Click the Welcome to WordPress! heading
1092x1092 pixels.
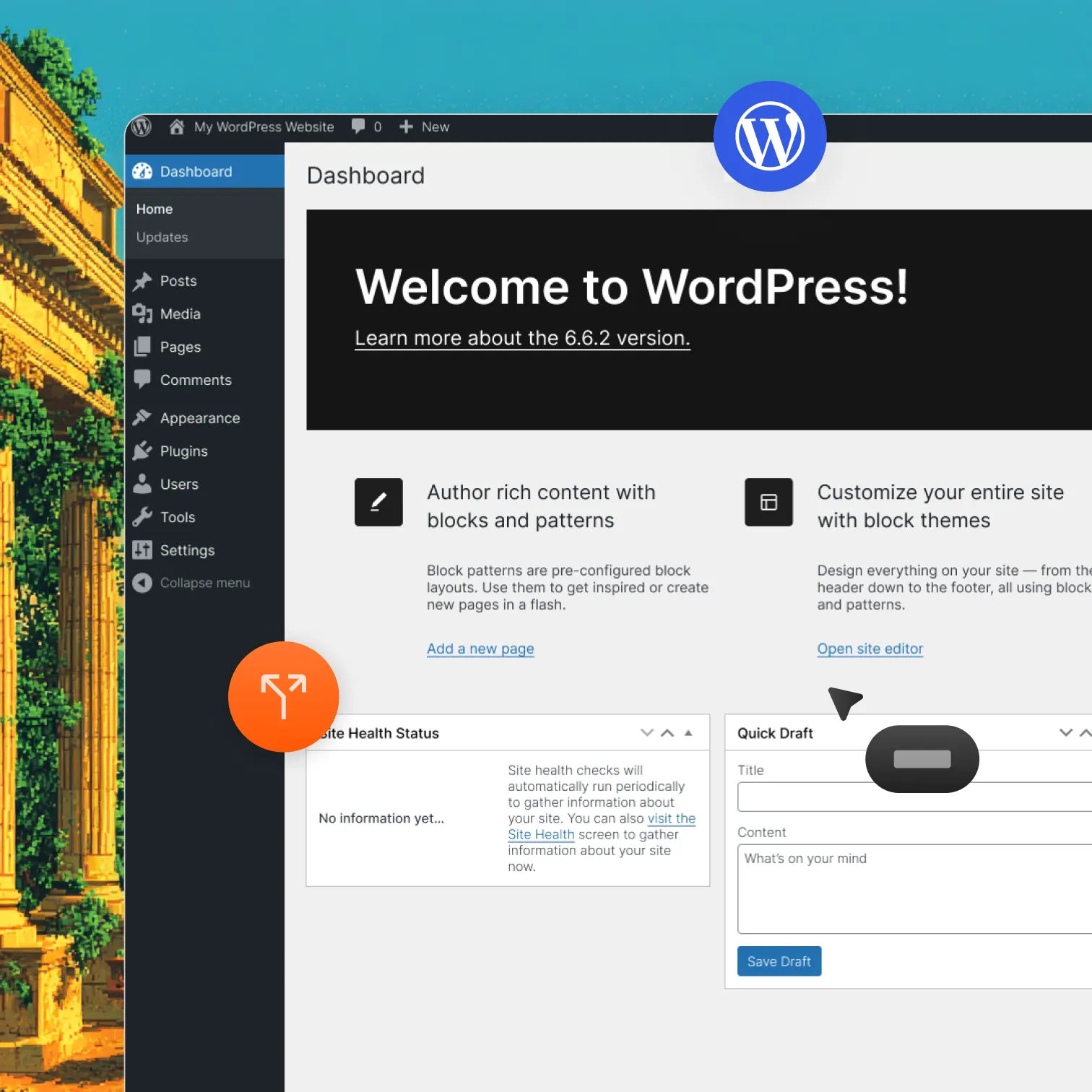pyautogui.click(x=631, y=287)
